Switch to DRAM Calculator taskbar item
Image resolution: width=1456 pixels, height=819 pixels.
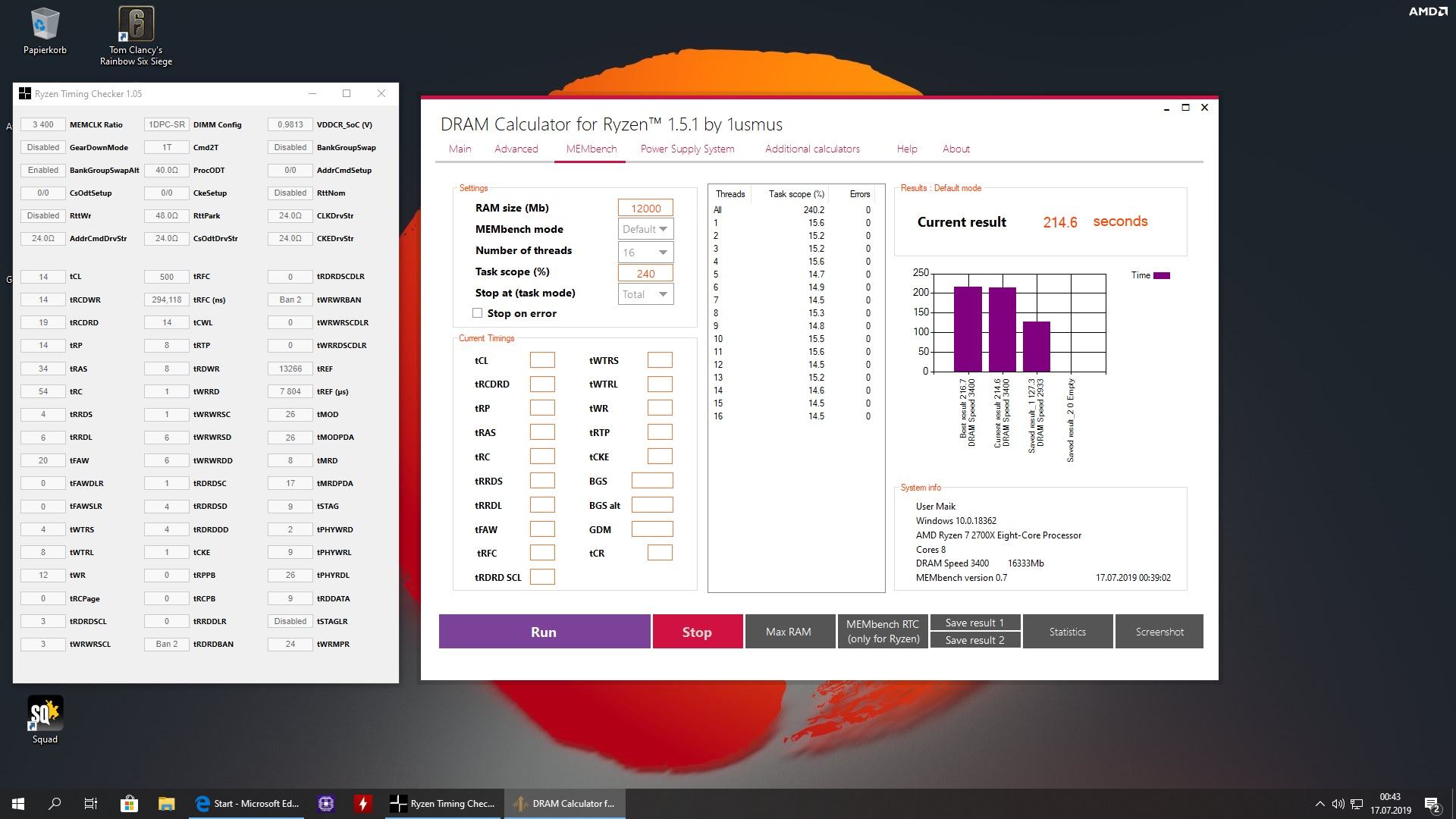point(565,804)
